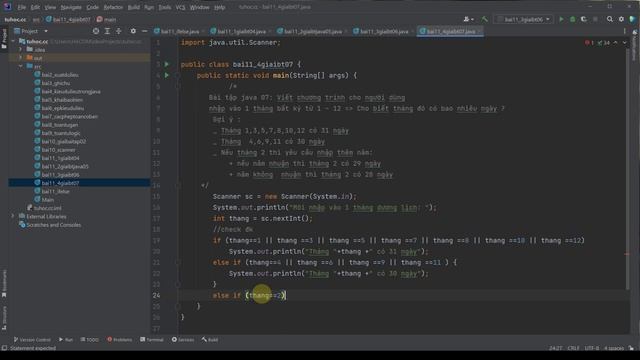
Task: Click the editor vertical scrollbar
Action: 627,168
